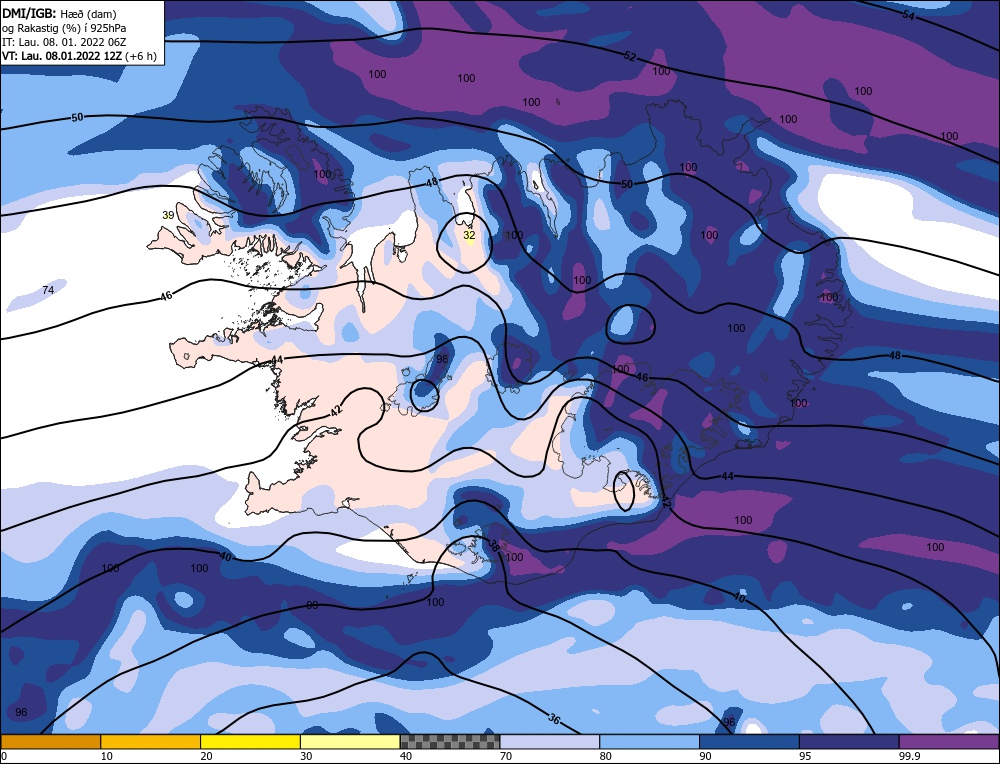Click the "74" humidity value over the sea

48,290
